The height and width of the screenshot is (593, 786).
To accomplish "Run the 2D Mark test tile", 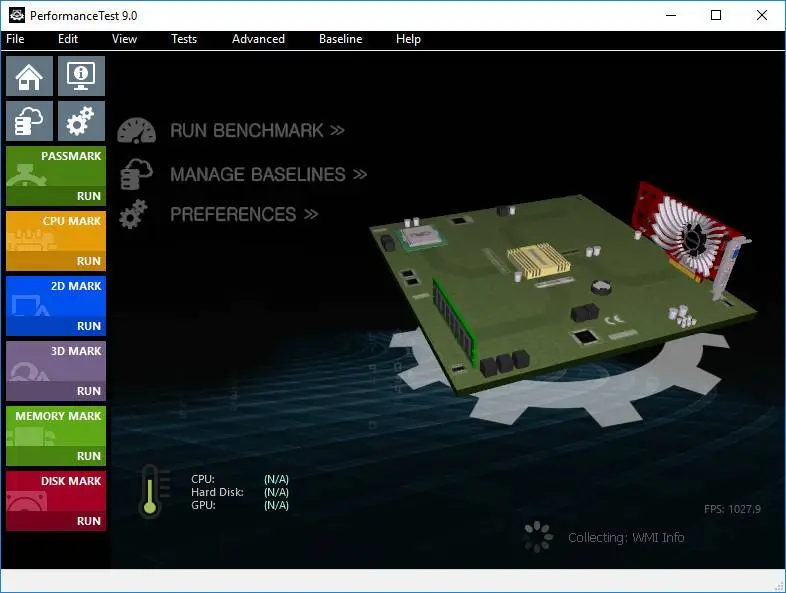I will (x=56, y=306).
